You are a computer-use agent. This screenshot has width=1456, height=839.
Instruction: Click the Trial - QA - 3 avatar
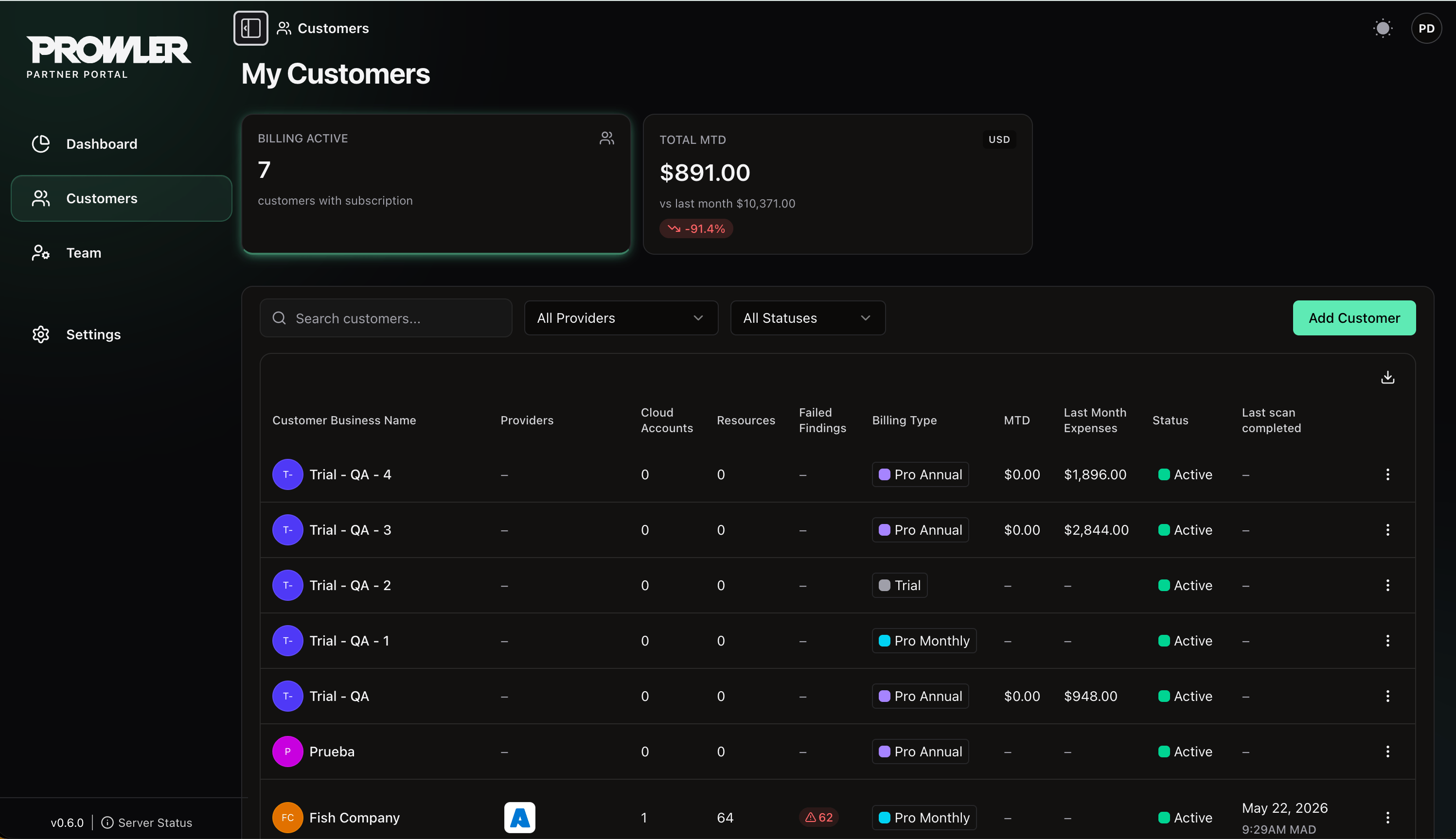[287, 529]
